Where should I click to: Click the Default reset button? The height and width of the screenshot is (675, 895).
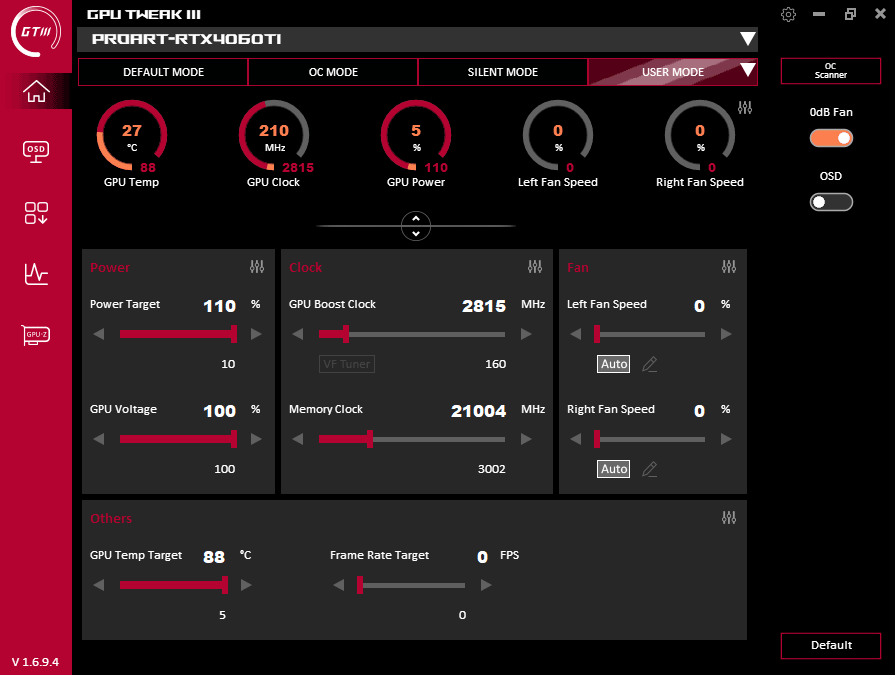click(x=831, y=645)
